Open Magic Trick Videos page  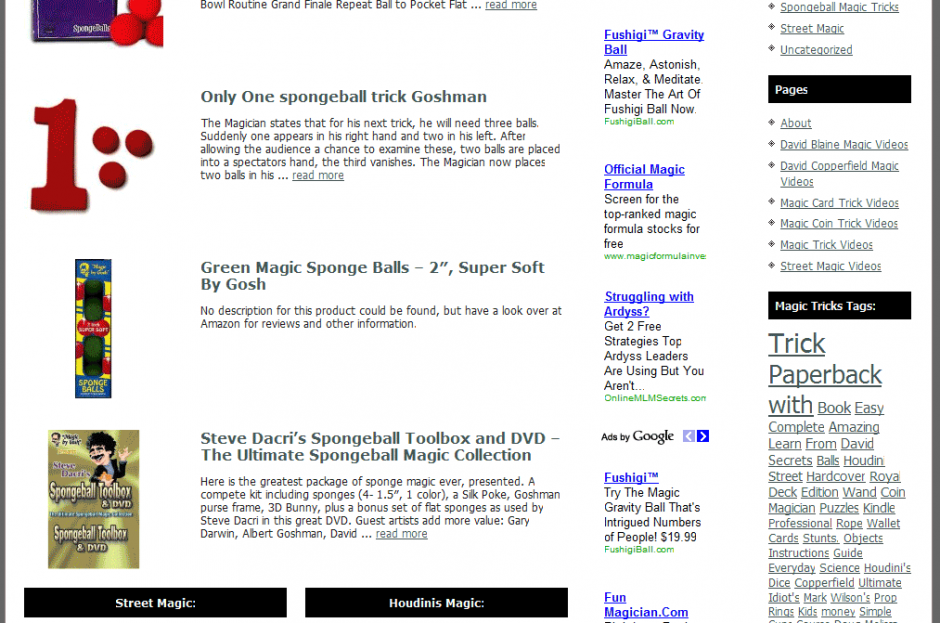826,245
